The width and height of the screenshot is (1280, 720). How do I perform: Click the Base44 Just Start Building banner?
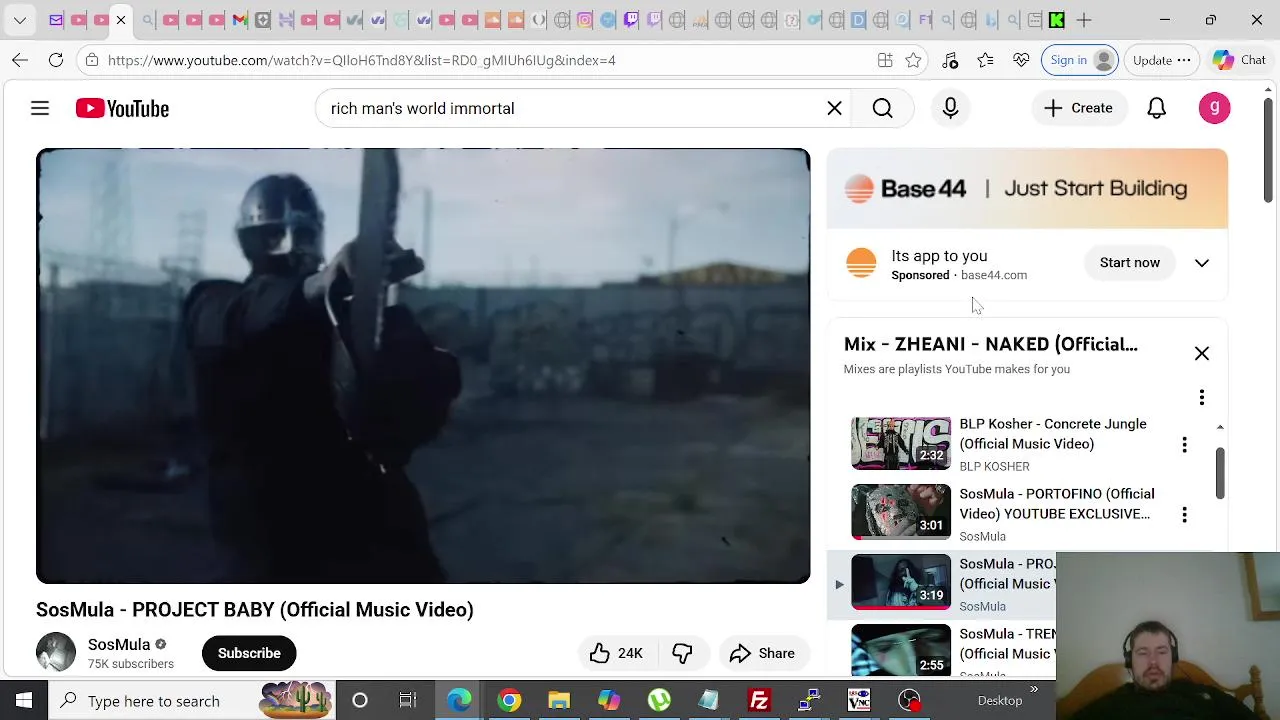point(1027,188)
